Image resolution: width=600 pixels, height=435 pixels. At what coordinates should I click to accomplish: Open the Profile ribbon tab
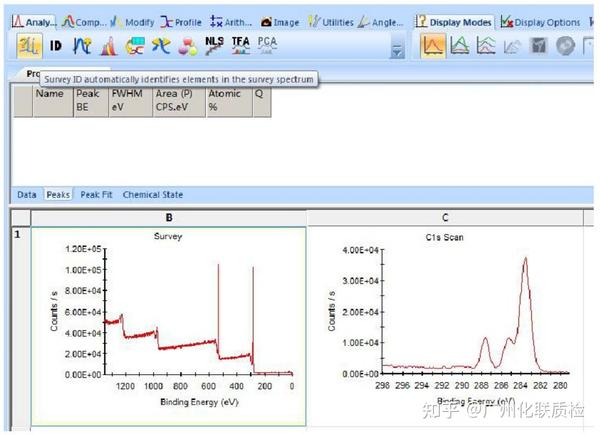(181, 23)
